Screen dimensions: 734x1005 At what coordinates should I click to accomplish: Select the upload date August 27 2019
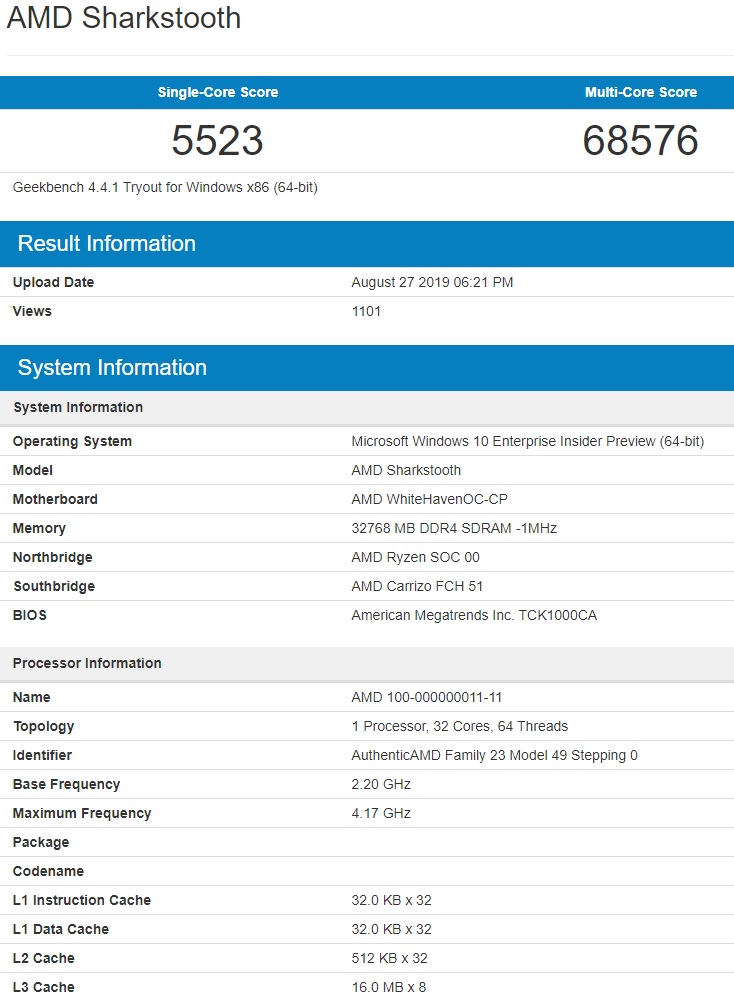(x=432, y=282)
